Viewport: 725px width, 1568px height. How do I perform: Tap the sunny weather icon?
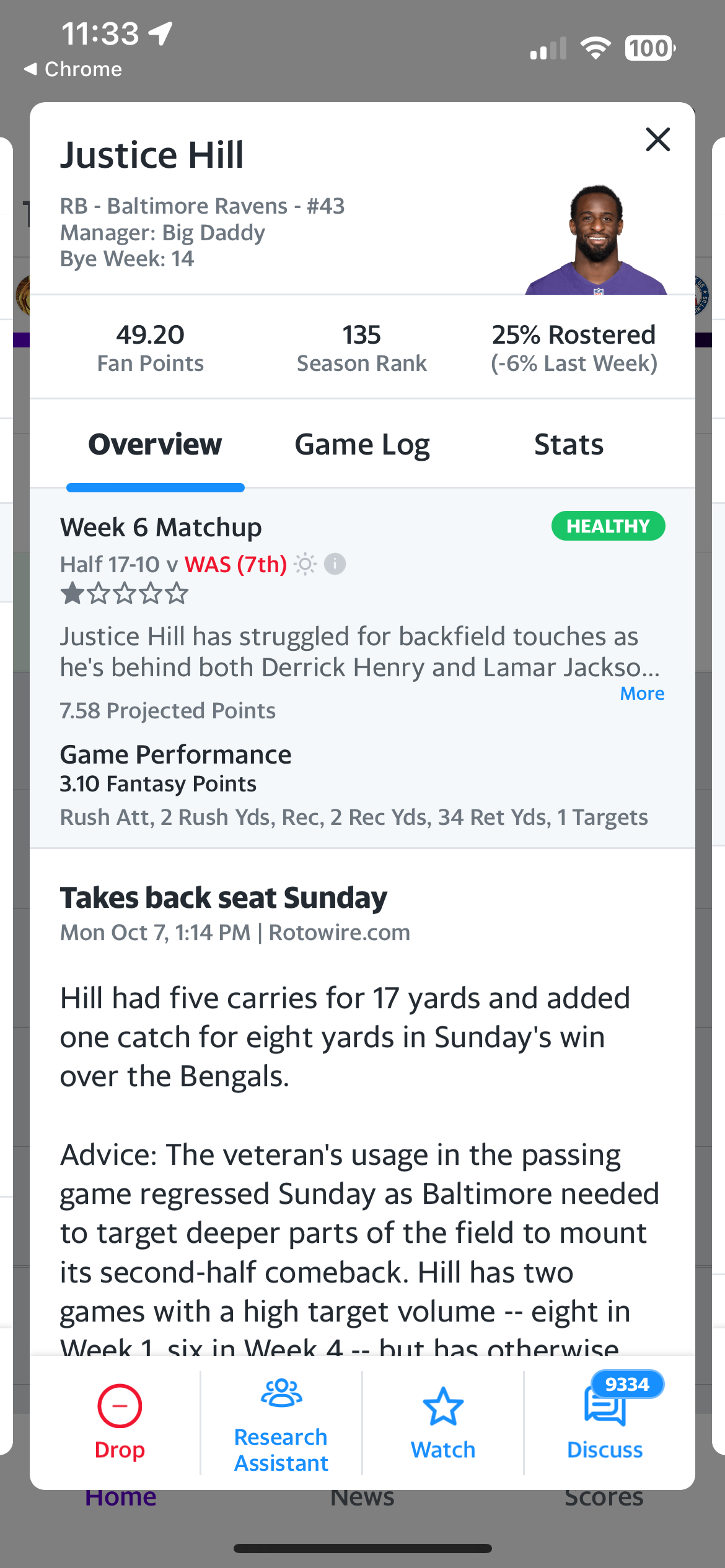coord(305,564)
